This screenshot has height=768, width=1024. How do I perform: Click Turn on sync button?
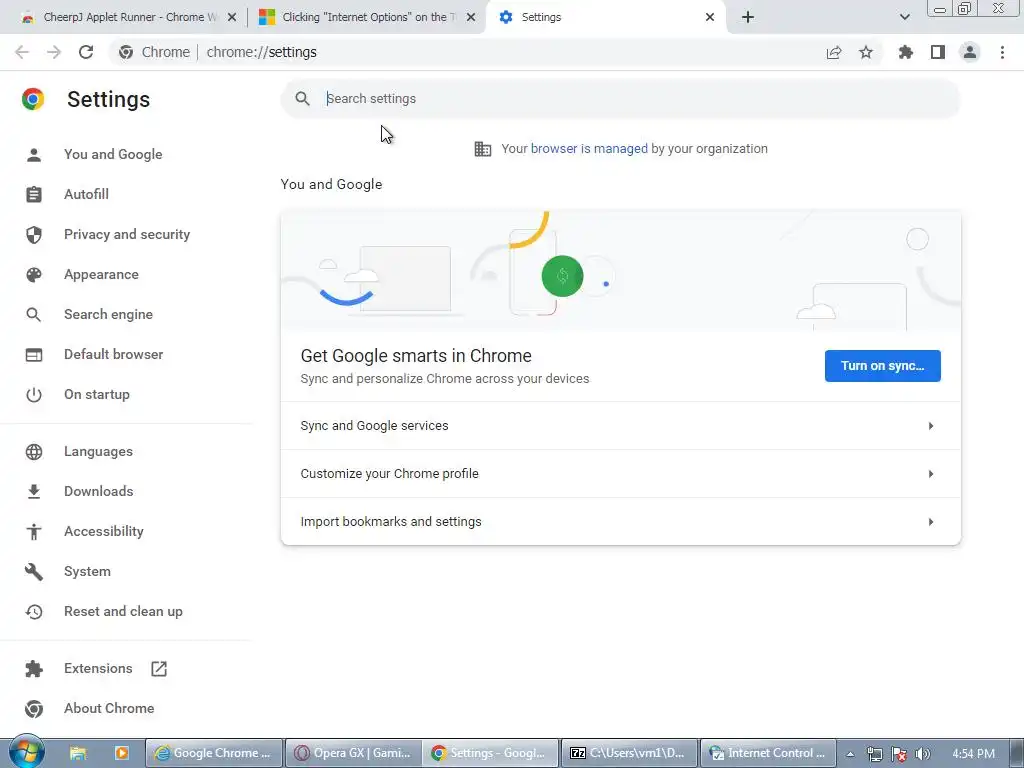882,366
